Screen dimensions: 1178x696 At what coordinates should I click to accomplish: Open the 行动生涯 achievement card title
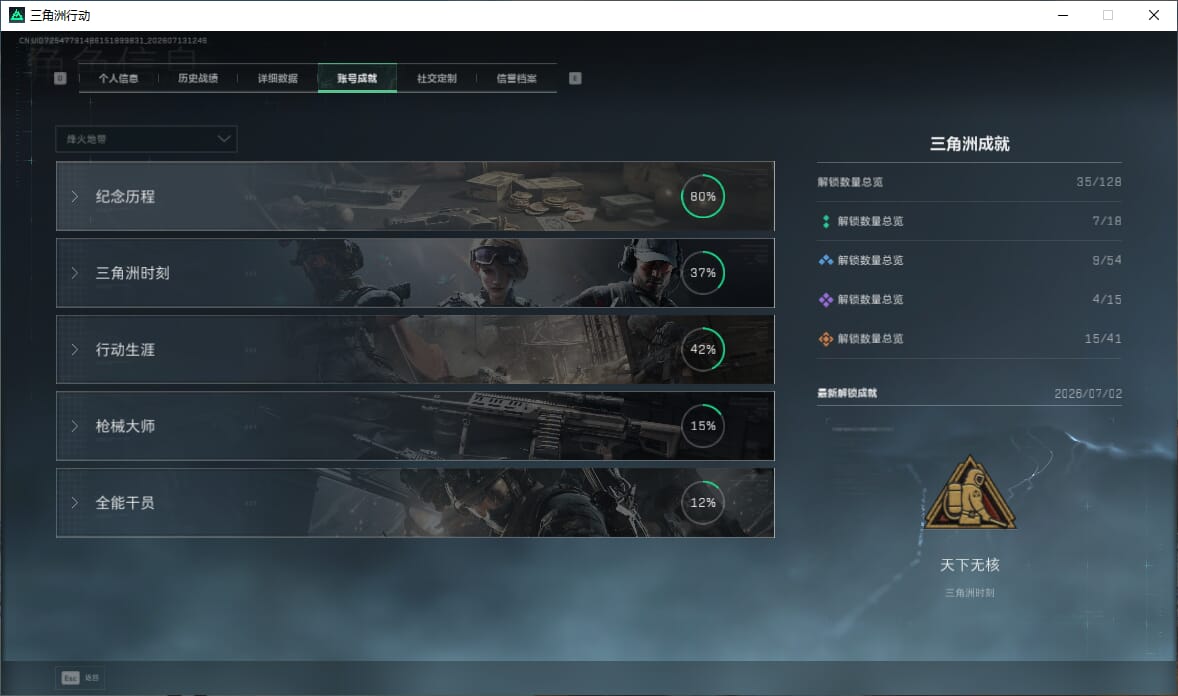125,350
